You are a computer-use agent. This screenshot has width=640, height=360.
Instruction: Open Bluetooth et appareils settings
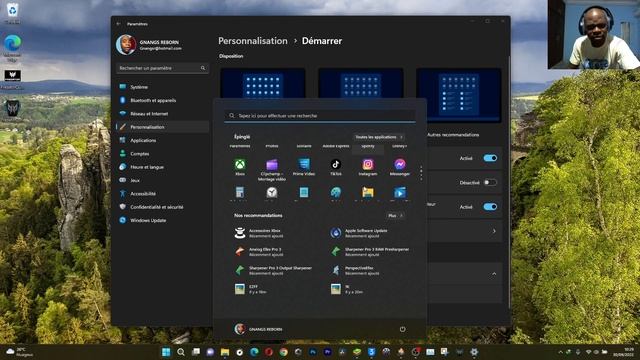163,100
